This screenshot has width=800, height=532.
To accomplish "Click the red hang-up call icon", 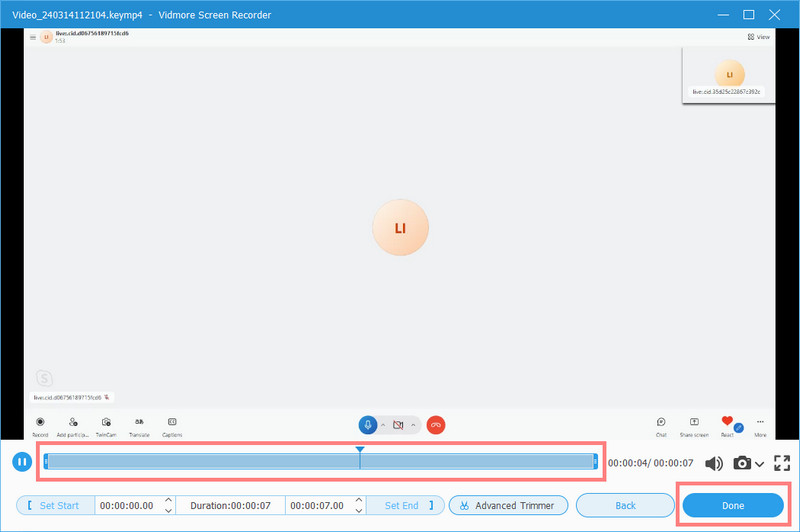I will click(436, 424).
